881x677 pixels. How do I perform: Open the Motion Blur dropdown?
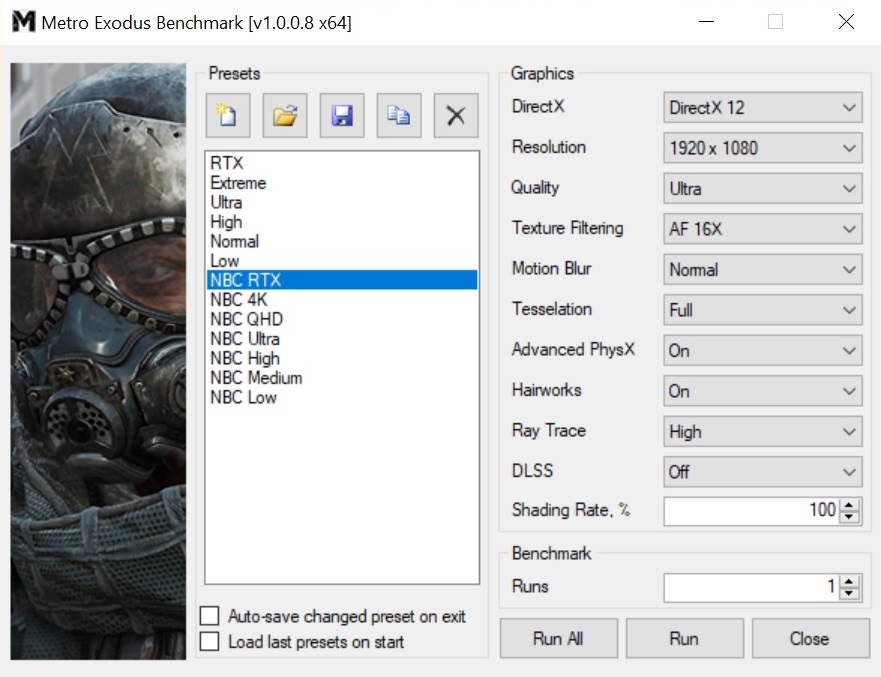pyautogui.click(x=762, y=269)
